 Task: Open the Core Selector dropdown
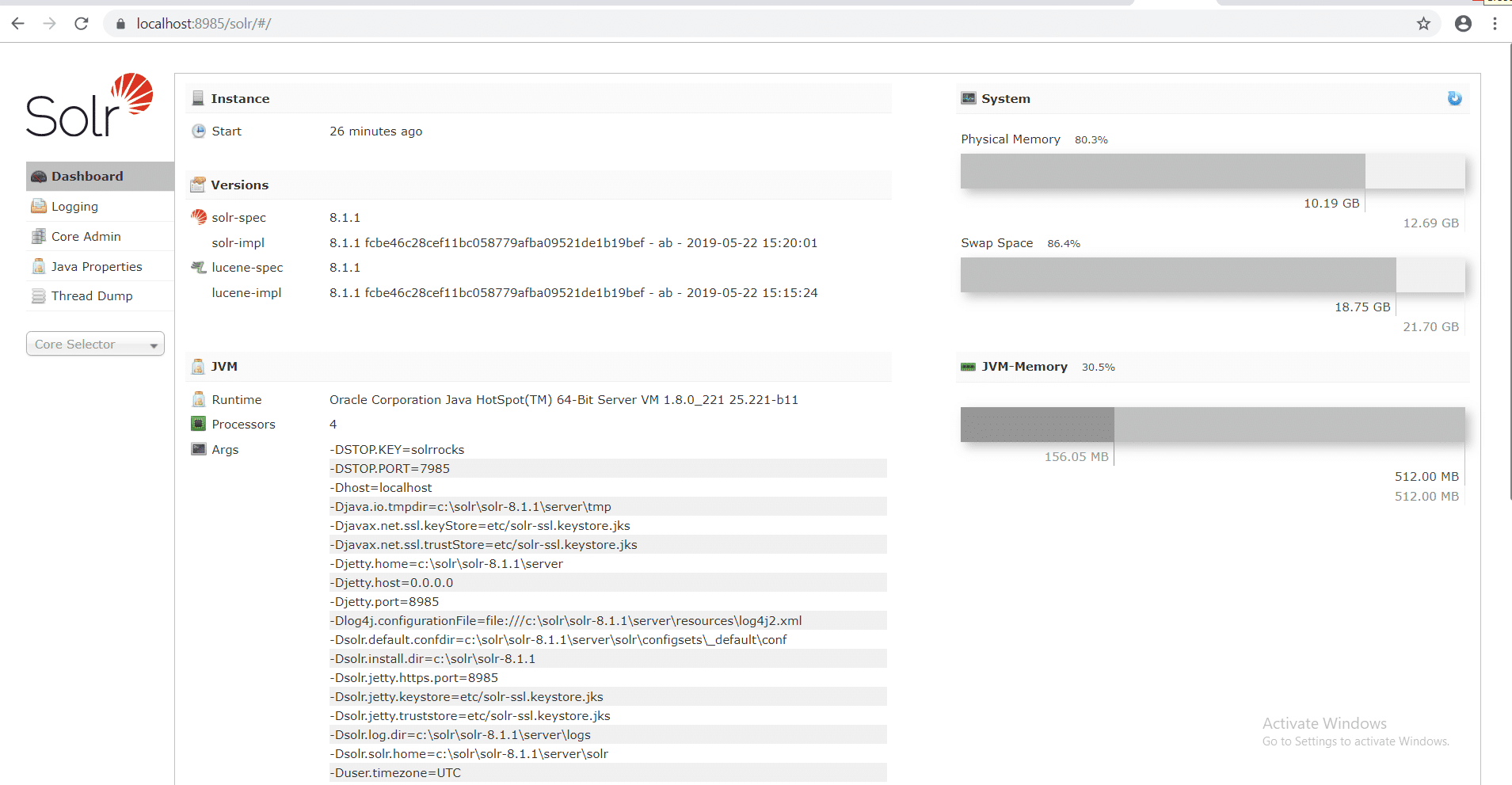click(x=95, y=344)
